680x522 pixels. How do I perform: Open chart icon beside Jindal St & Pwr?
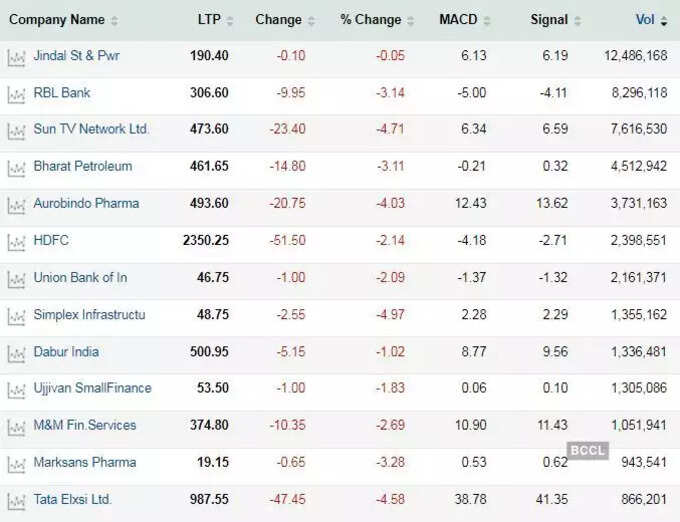point(16,58)
